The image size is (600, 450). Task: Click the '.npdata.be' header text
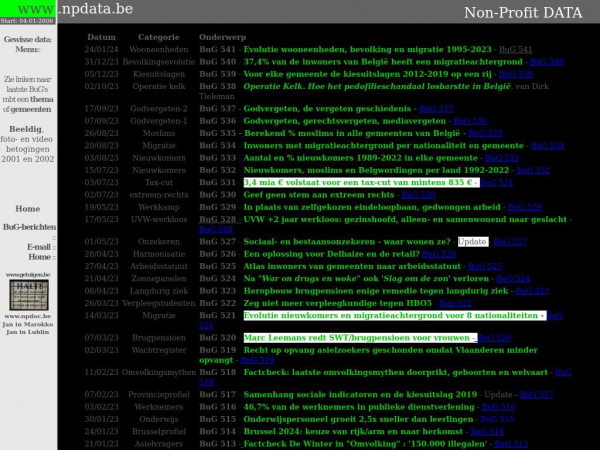(x=96, y=9)
